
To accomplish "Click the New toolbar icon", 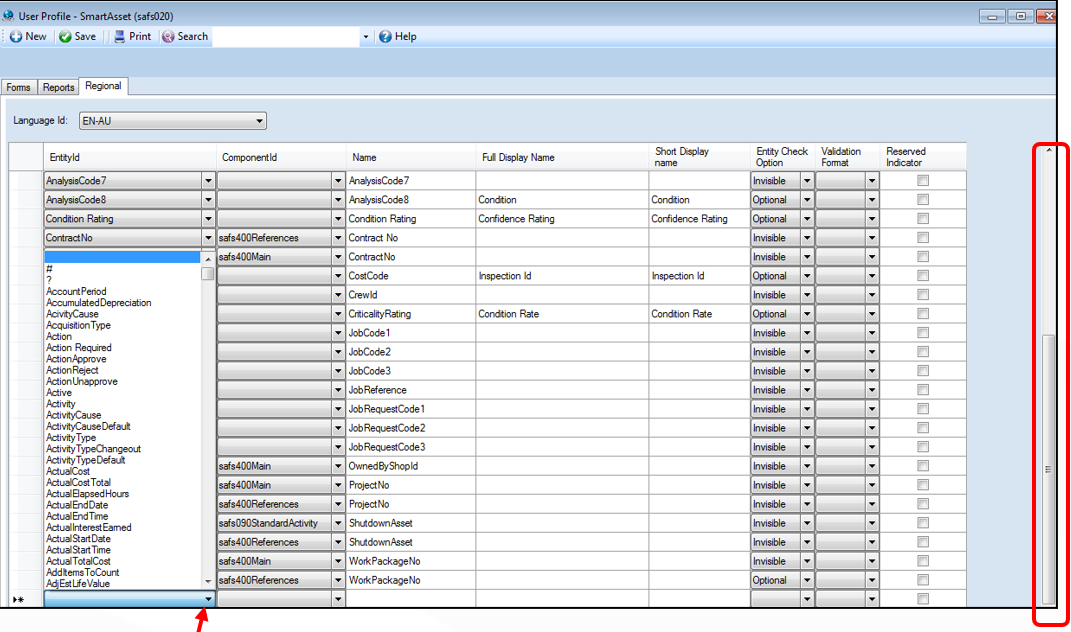I will coord(16,36).
